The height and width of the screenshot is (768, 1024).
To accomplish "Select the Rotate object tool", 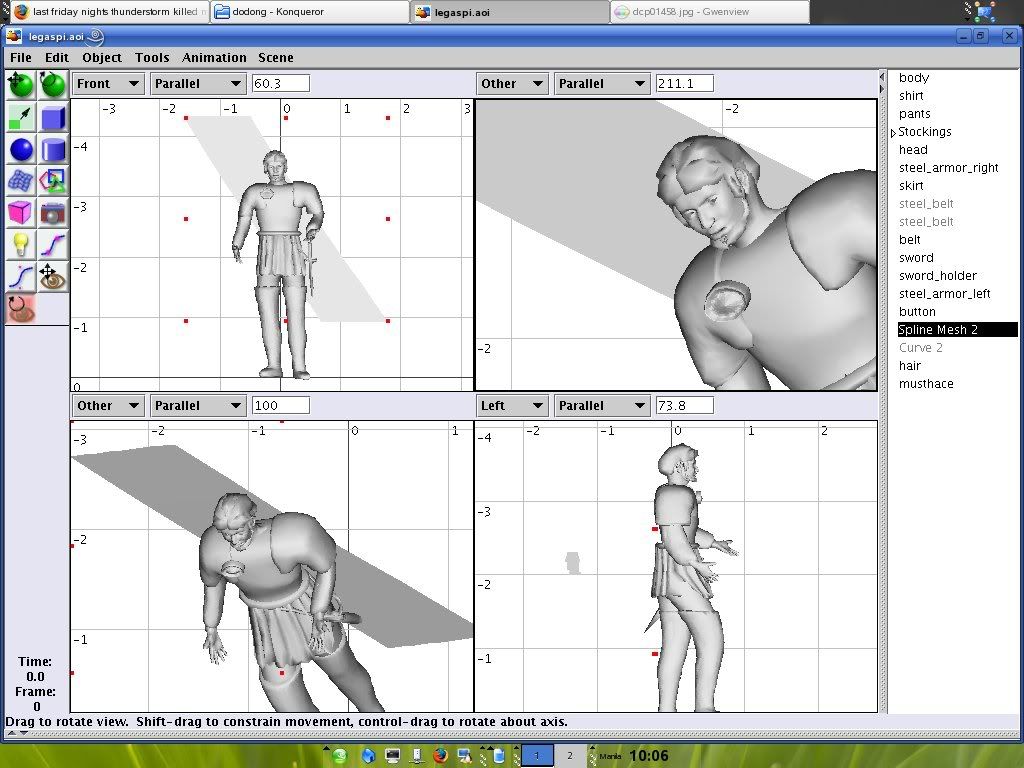I will pos(53,85).
